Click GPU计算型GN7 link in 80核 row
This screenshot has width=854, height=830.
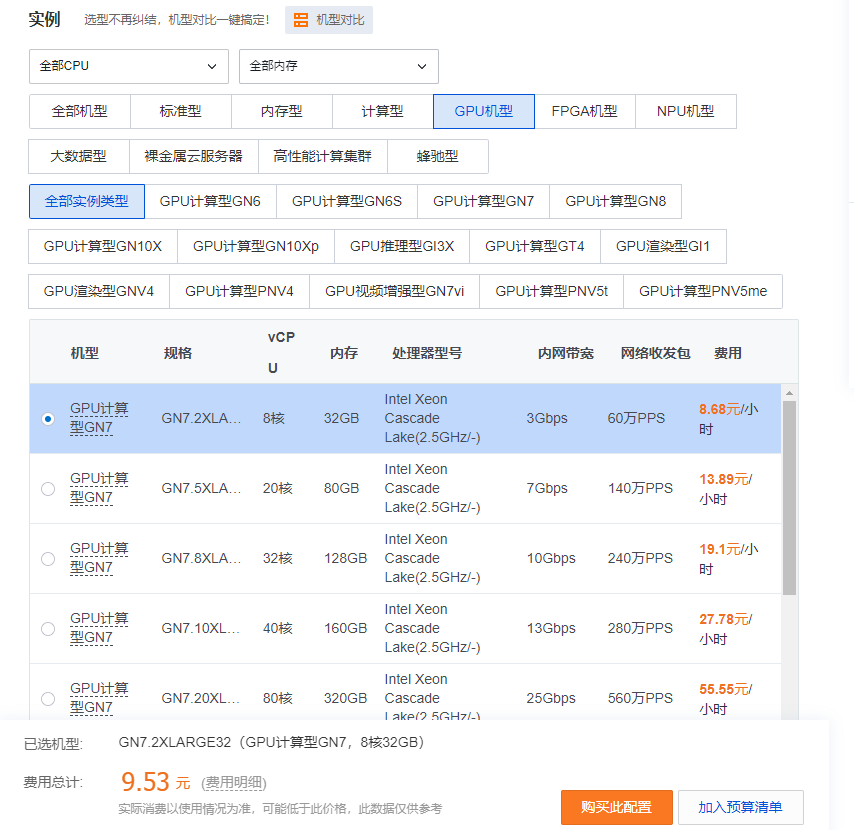coord(99,698)
